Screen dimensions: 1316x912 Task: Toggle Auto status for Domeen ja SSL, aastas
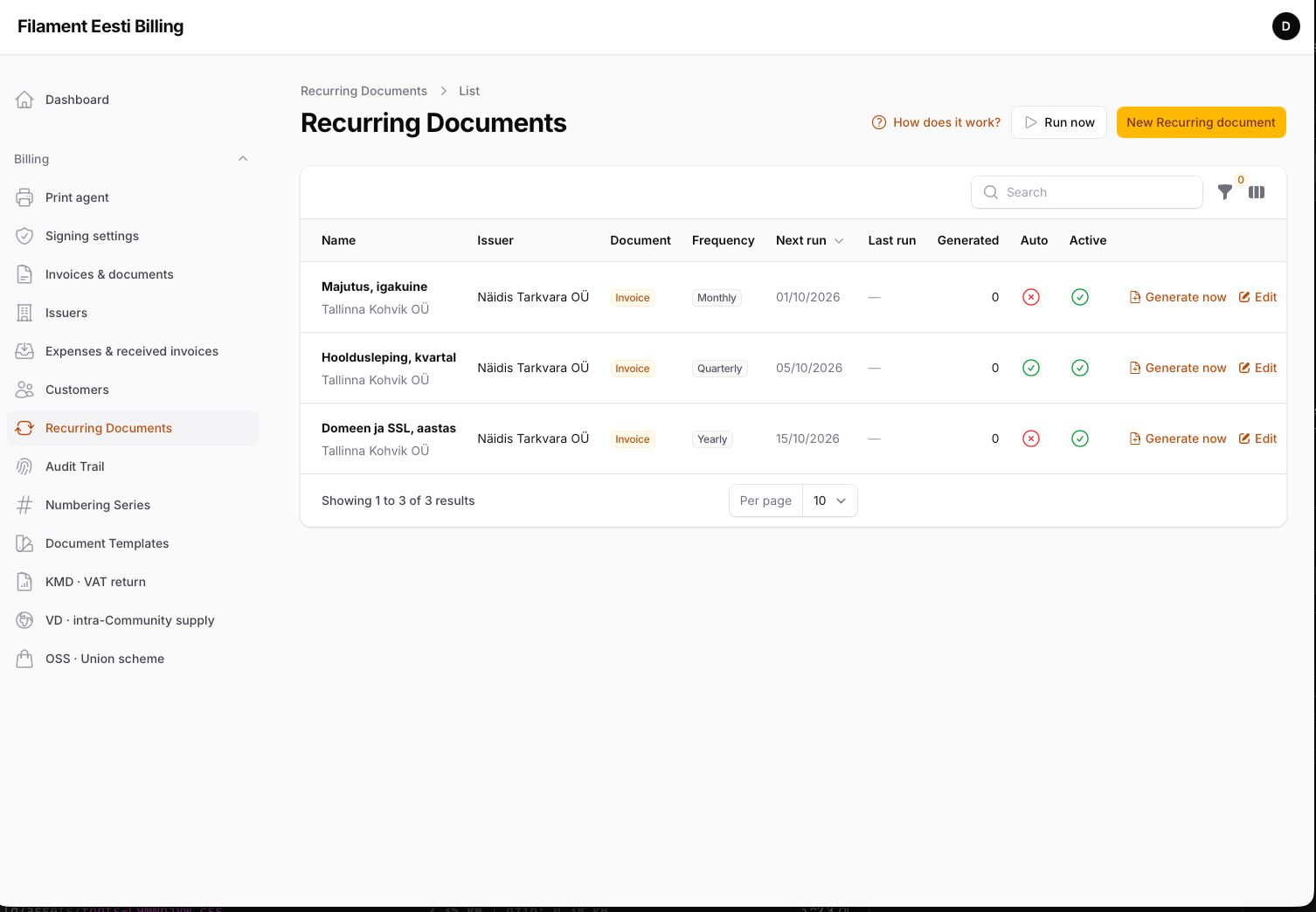click(x=1031, y=439)
